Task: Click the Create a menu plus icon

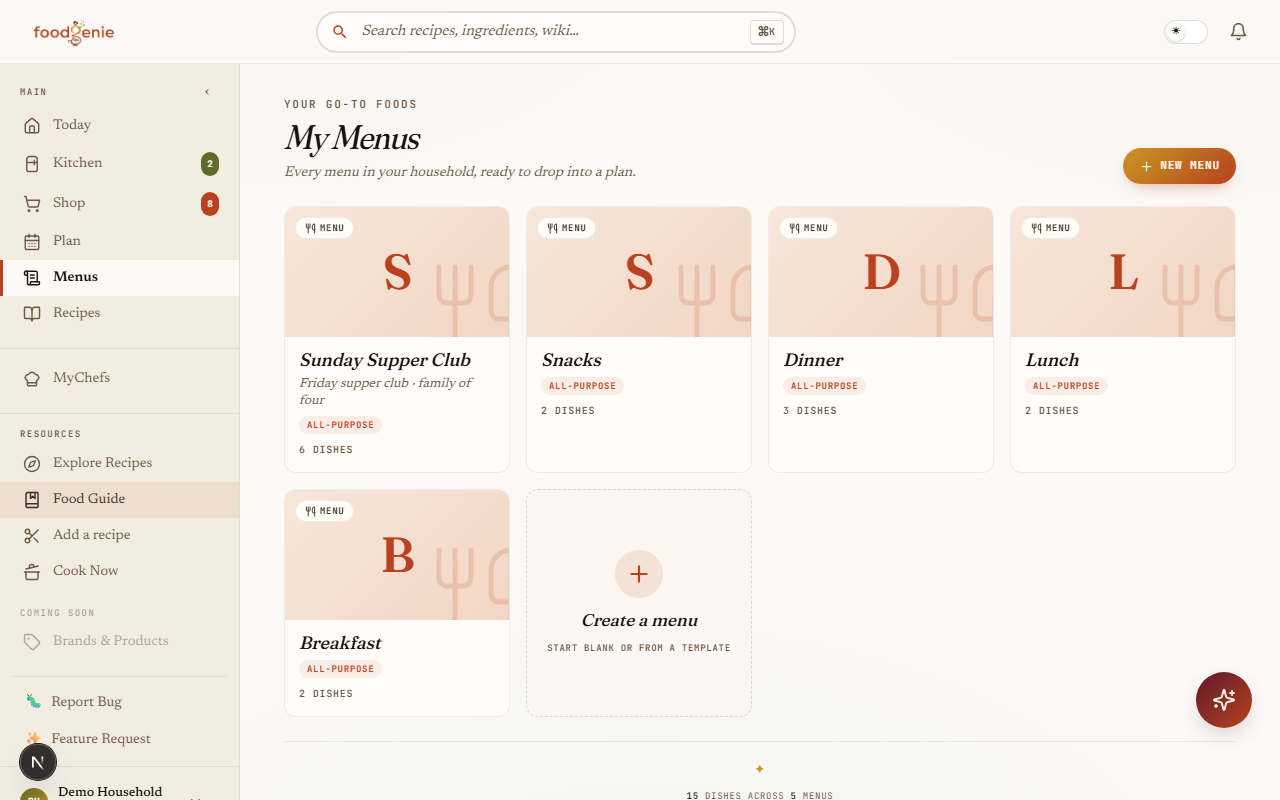Action: tap(639, 574)
